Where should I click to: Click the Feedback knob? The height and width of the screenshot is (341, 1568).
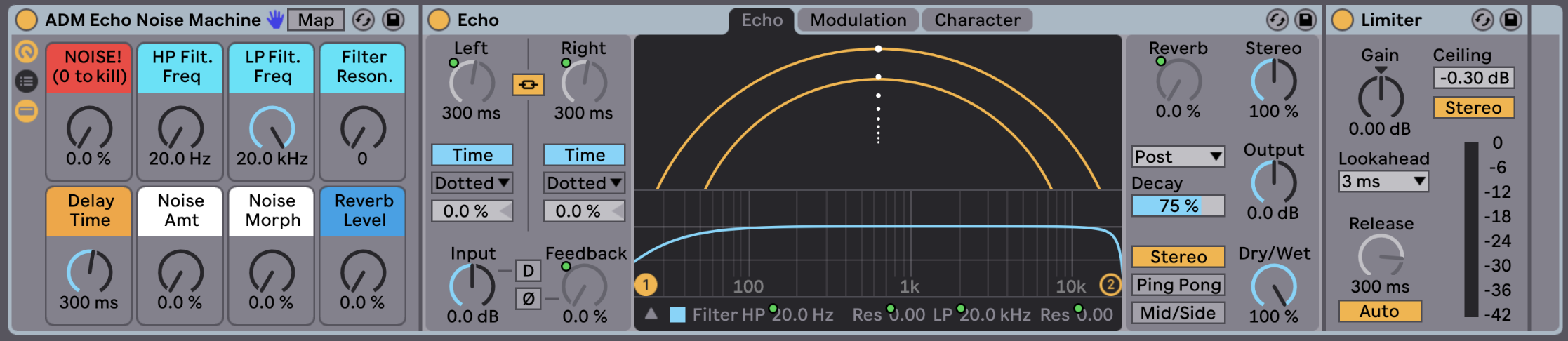click(x=584, y=286)
